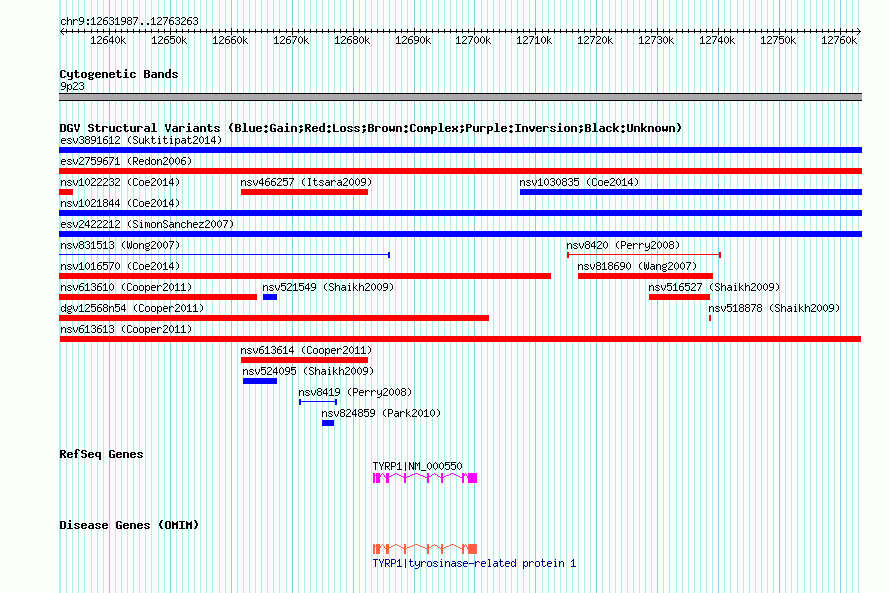Viewport: 890px width, 593px height.
Task: Click the thin blue nsv831513 line
Action: point(224,255)
